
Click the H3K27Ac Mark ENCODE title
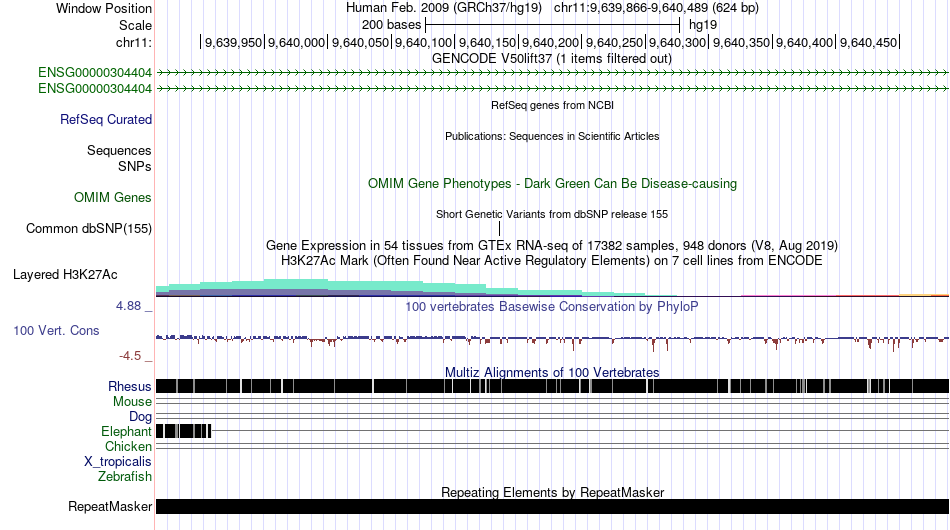(552, 260)
